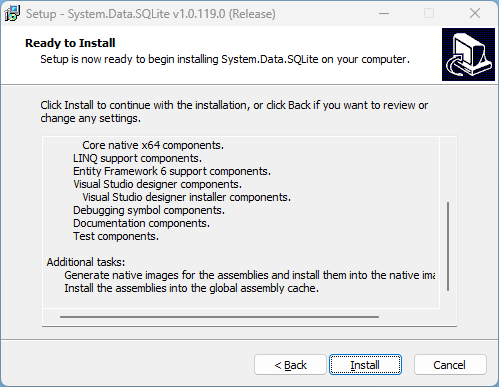The image size is (499, 387).
Task: Click the 'Test components.' line
Action: click(116, 236)
